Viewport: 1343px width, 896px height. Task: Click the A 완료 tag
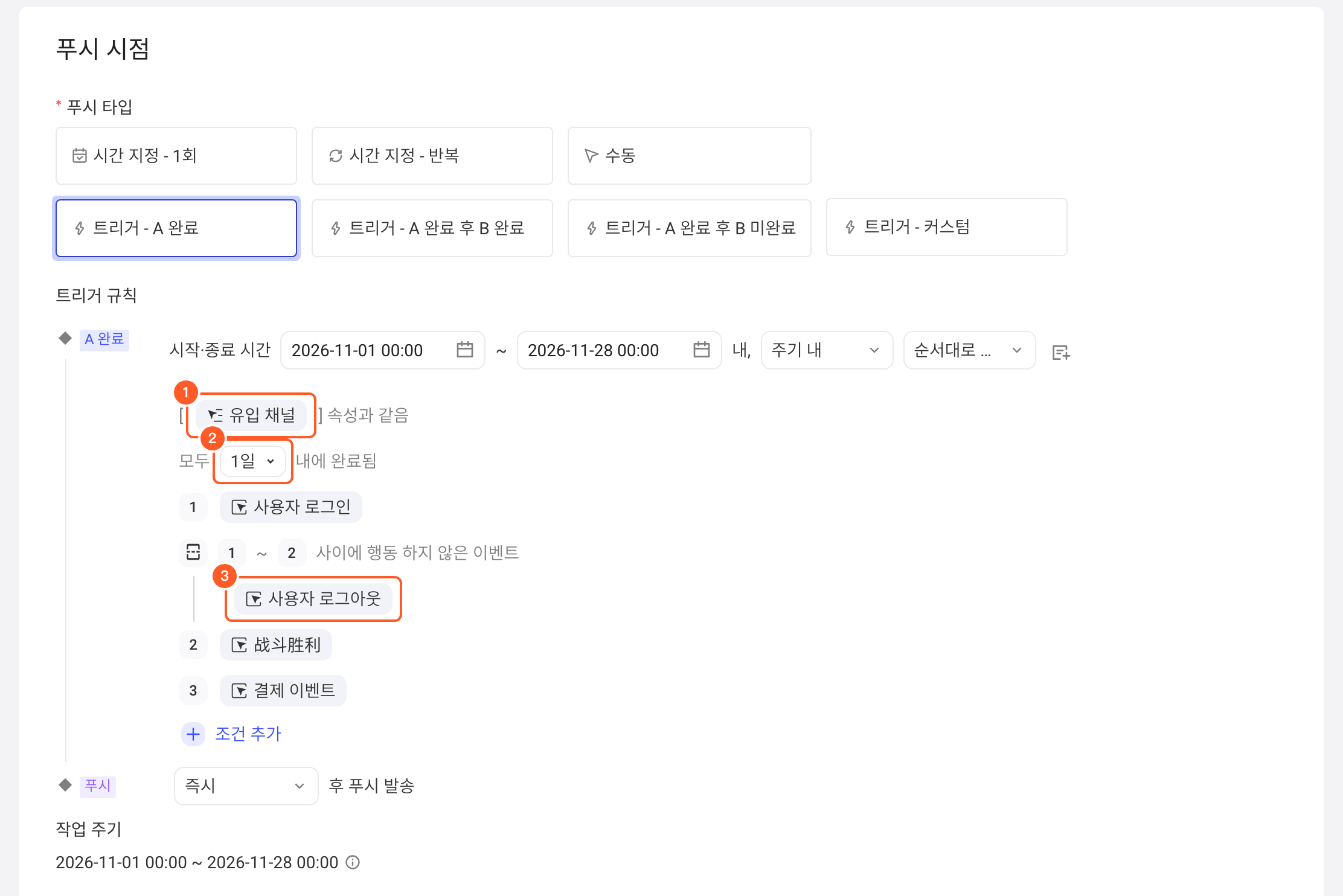click(x=104, y=339)
